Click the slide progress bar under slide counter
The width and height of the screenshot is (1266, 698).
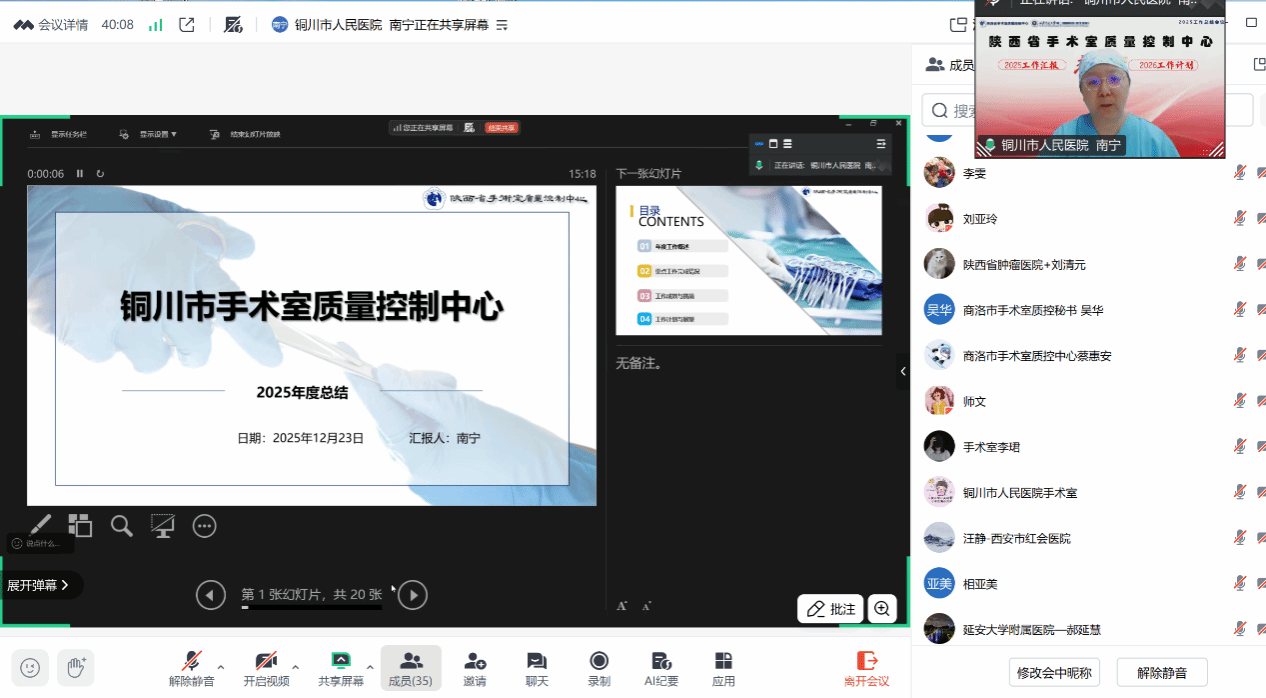(x=311, y=607)
